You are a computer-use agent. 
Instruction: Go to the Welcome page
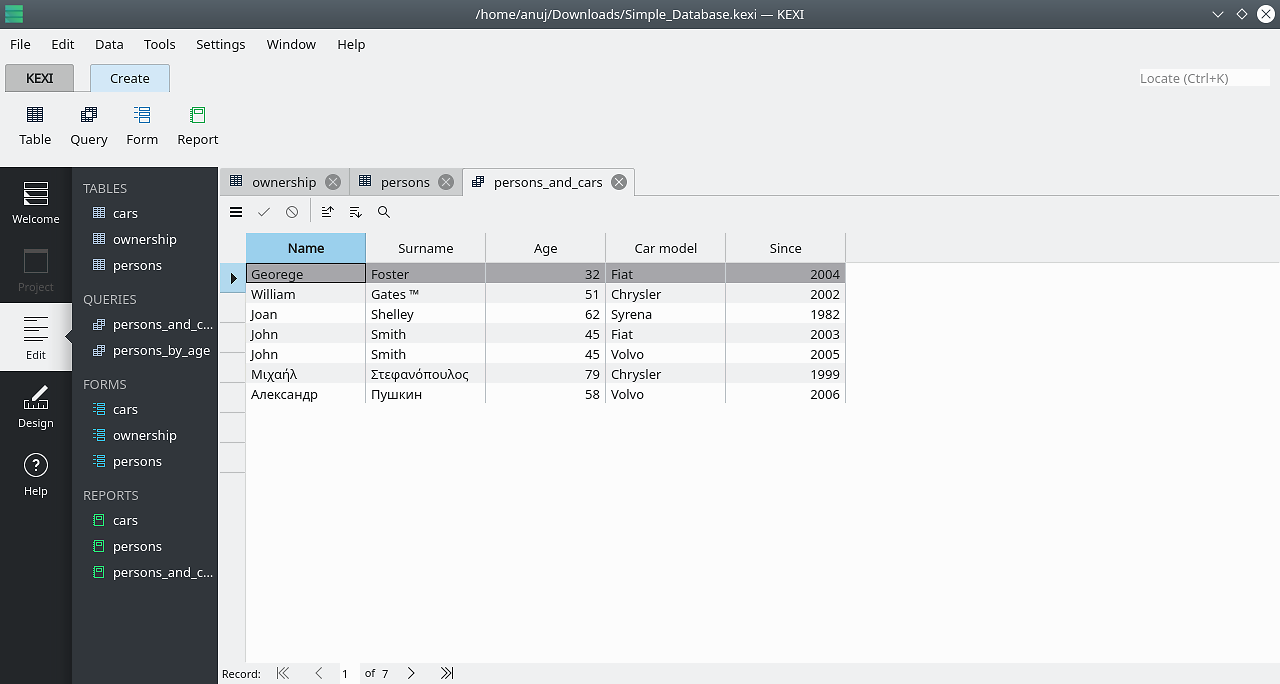pyautogui.click(x=36, y=202)
